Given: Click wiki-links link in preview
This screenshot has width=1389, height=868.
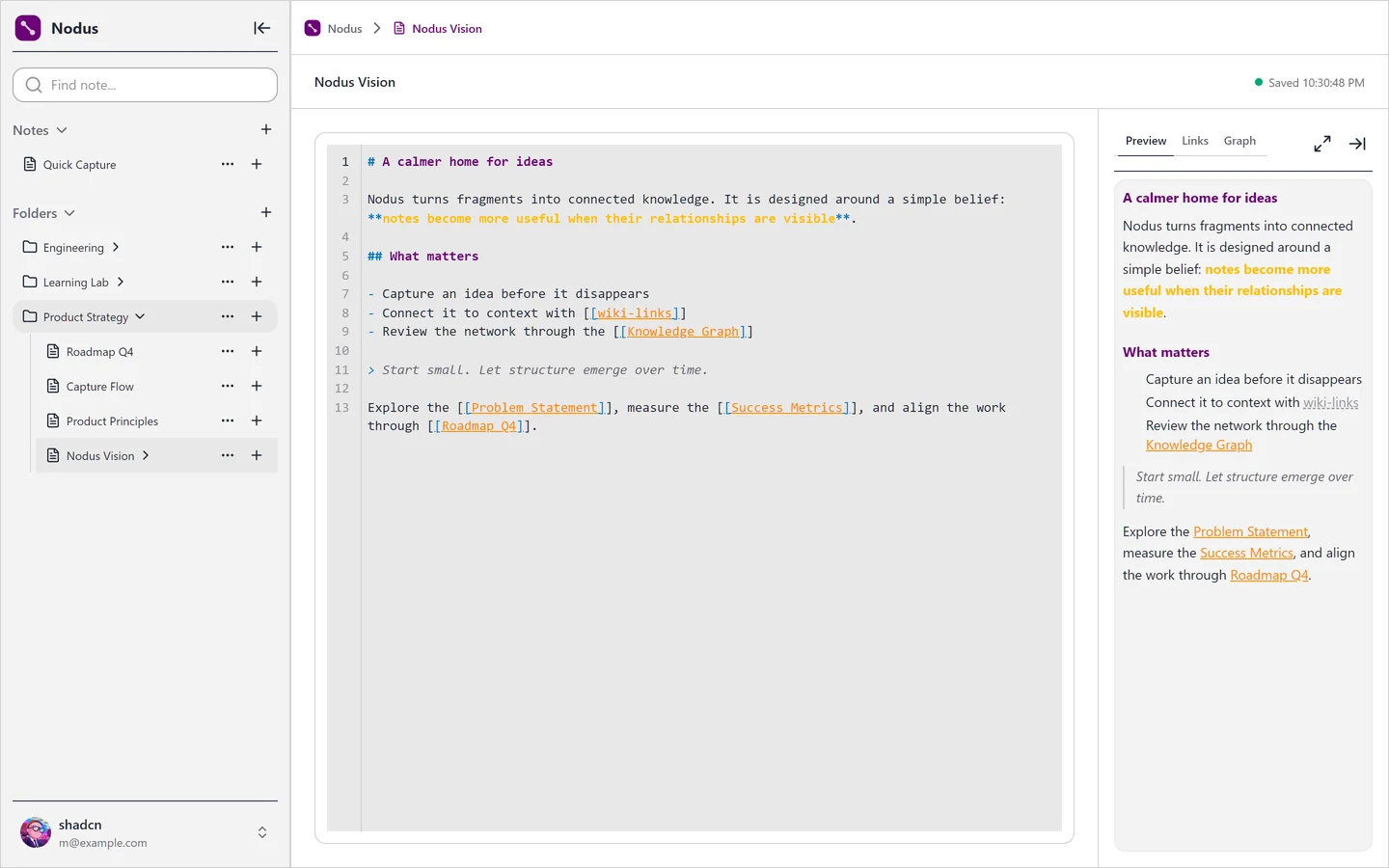Looking at the screenshot, I should click(x=1331, y=402).
